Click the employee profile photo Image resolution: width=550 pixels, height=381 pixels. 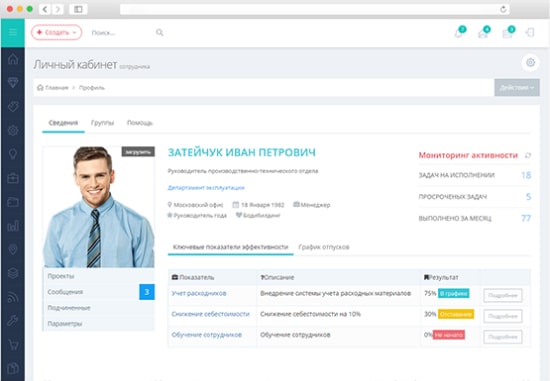coord(99,207)
